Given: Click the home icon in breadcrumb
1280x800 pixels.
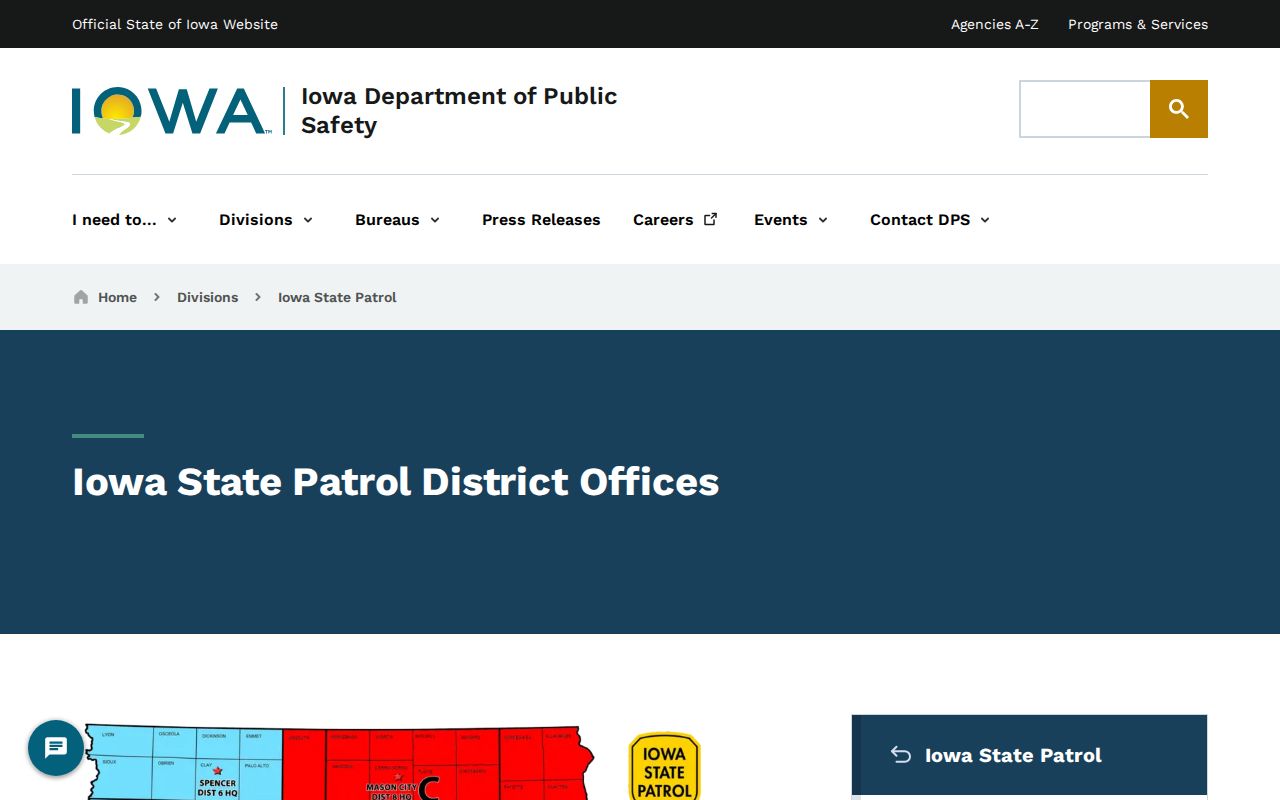Looking at the screenshot, I should pos(81,297).
